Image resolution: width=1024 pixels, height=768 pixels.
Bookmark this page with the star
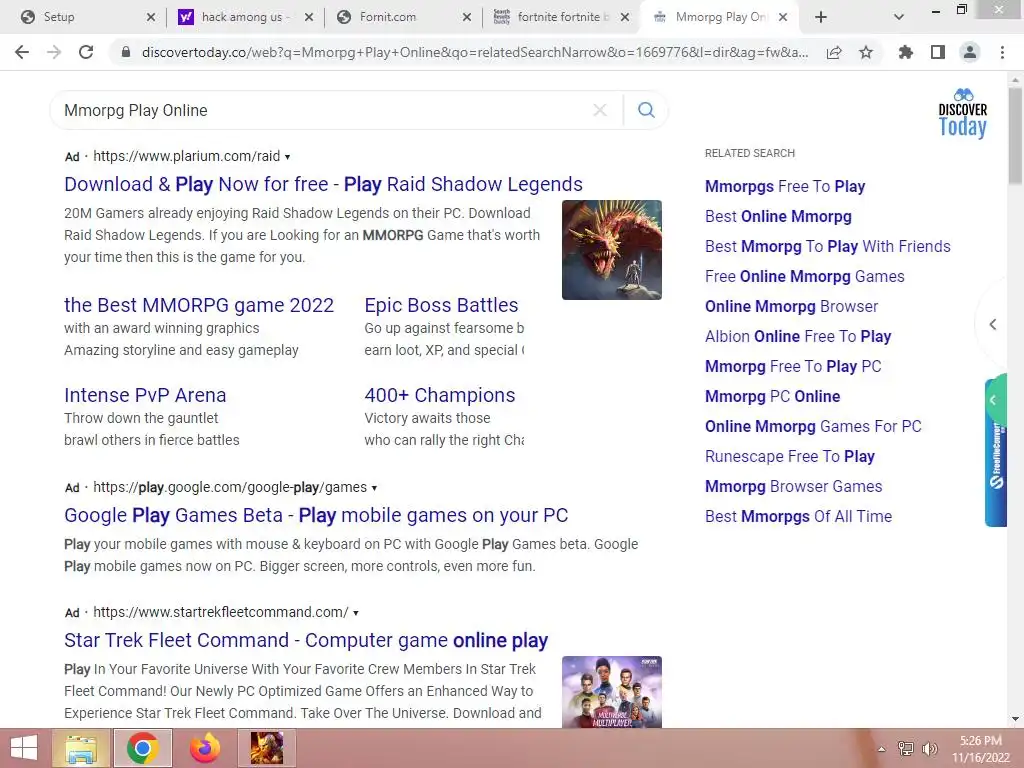tap(866, 52)
